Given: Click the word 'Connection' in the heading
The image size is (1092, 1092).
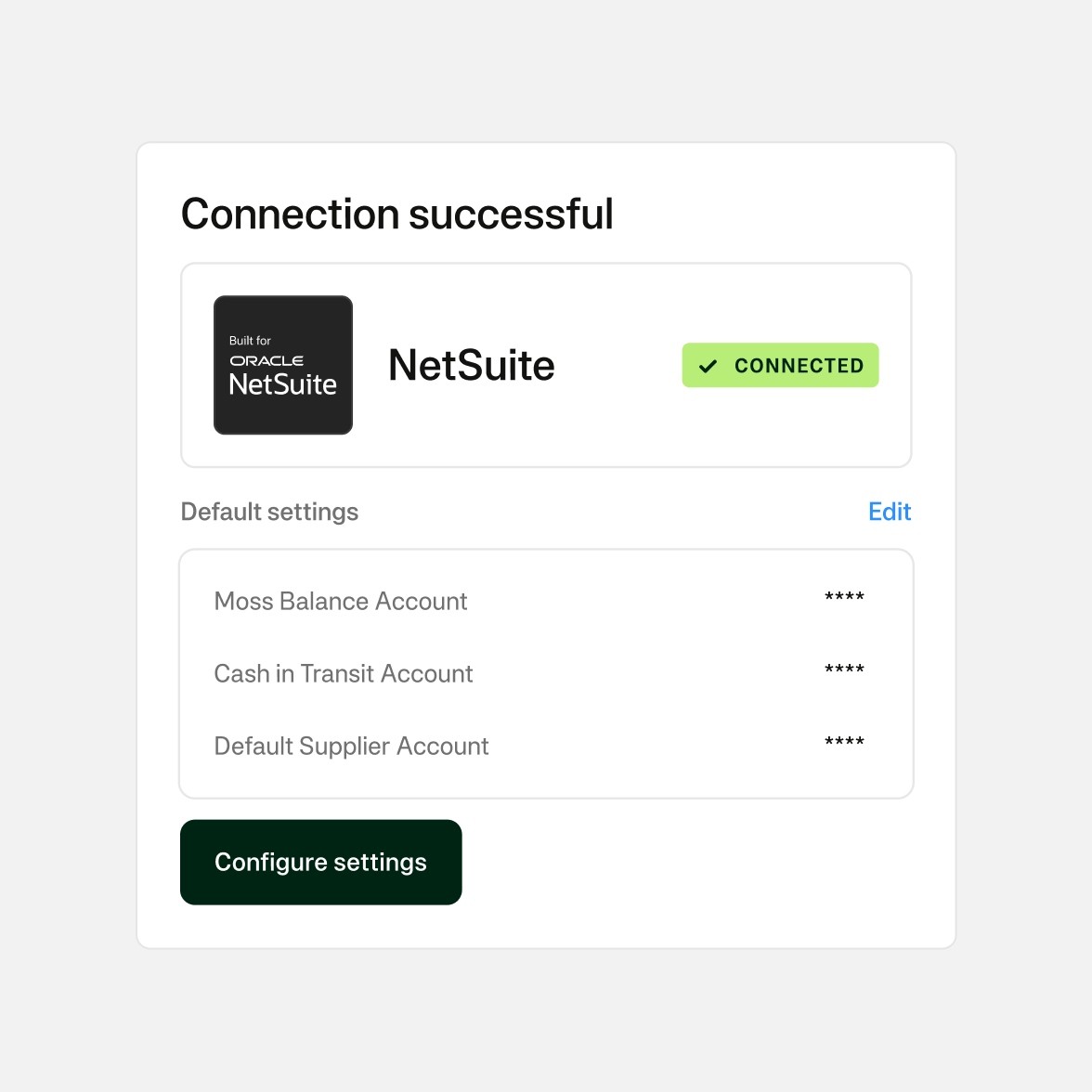Looking at the screenshot, I should [291, 214].
